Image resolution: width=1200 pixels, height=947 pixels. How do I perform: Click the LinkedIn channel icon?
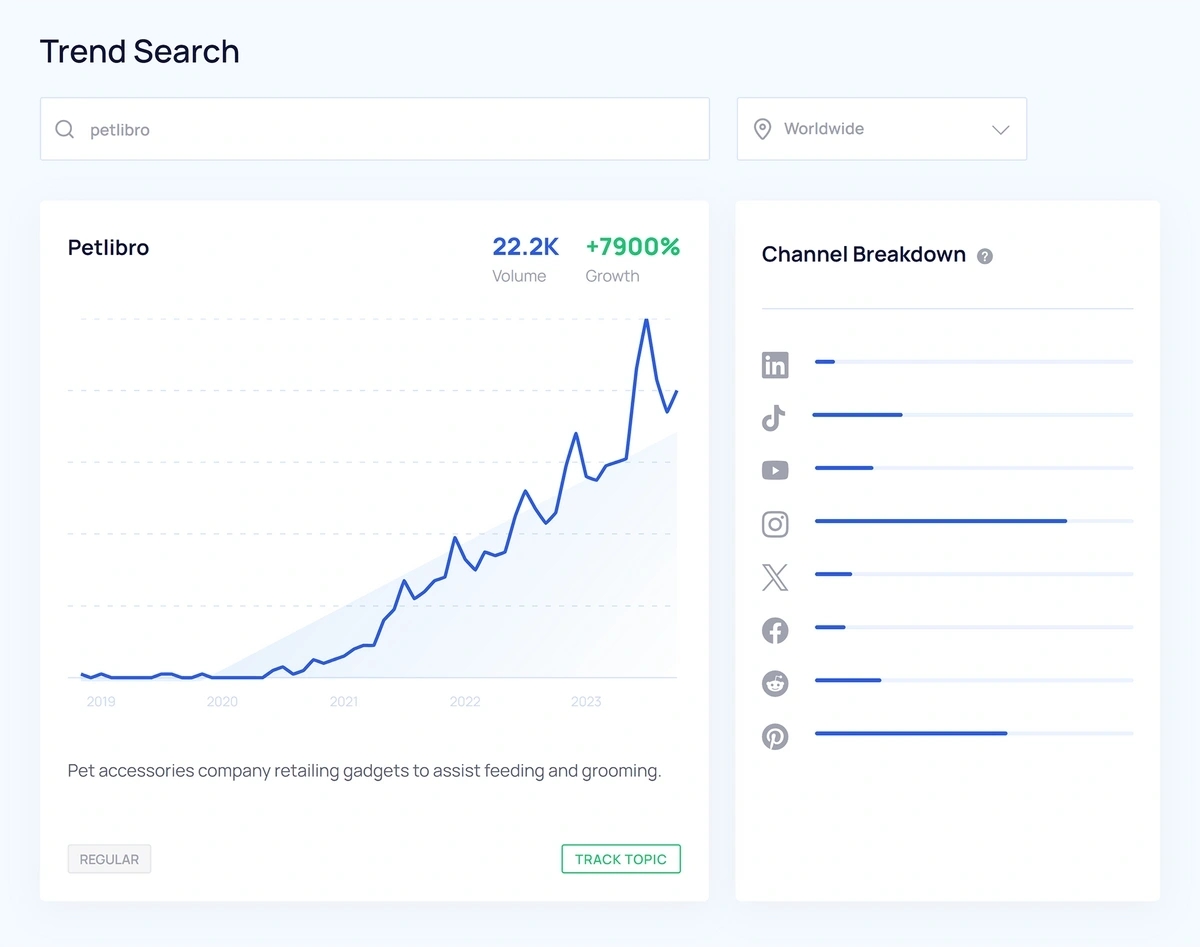(775, 365)
